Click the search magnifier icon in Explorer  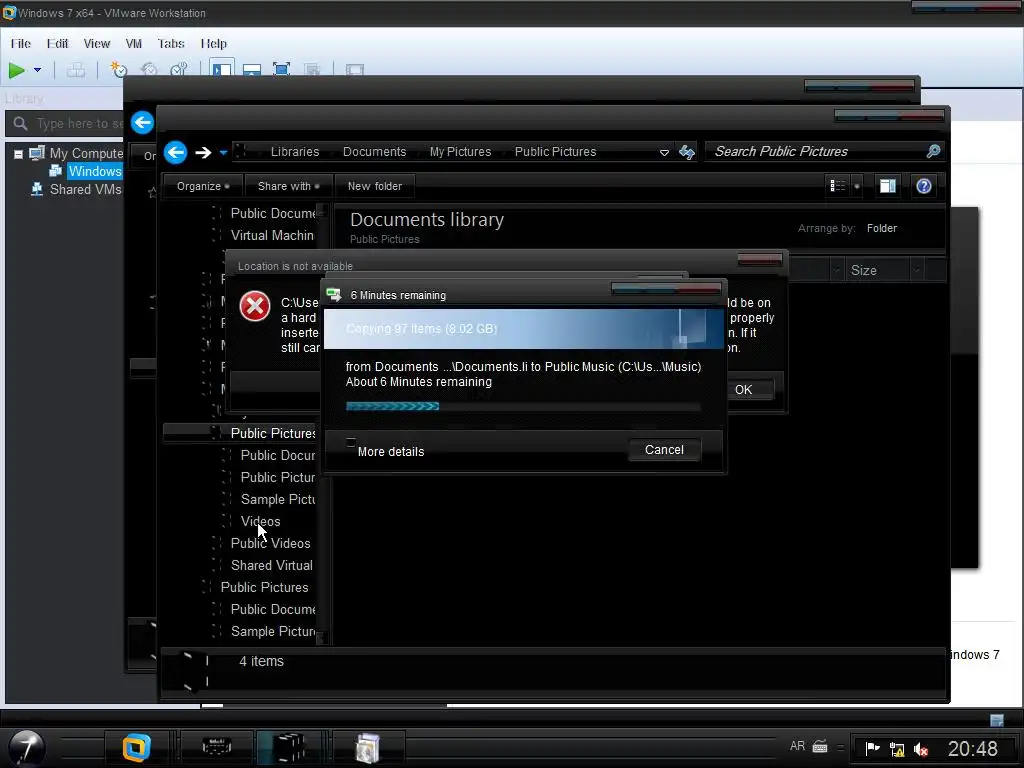933,152
